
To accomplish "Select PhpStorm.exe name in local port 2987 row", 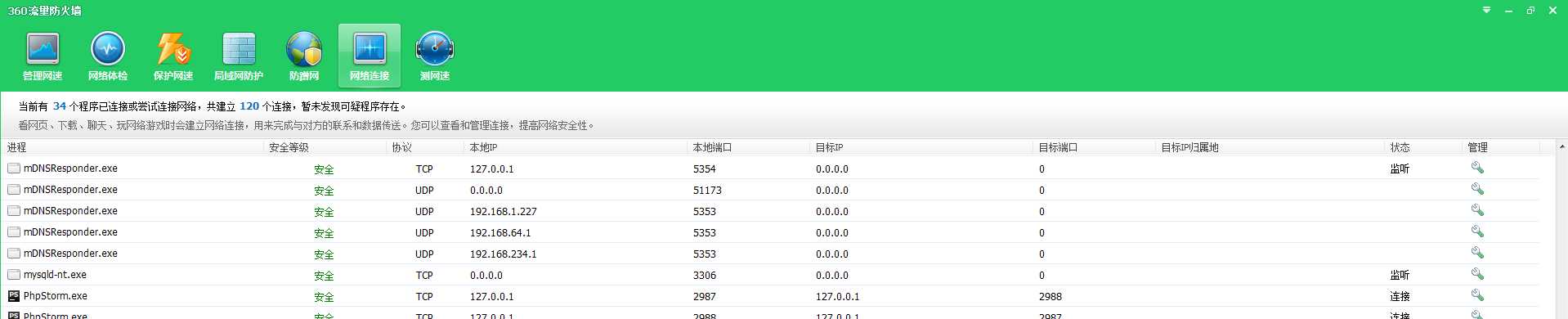I will tap(56, 296).
